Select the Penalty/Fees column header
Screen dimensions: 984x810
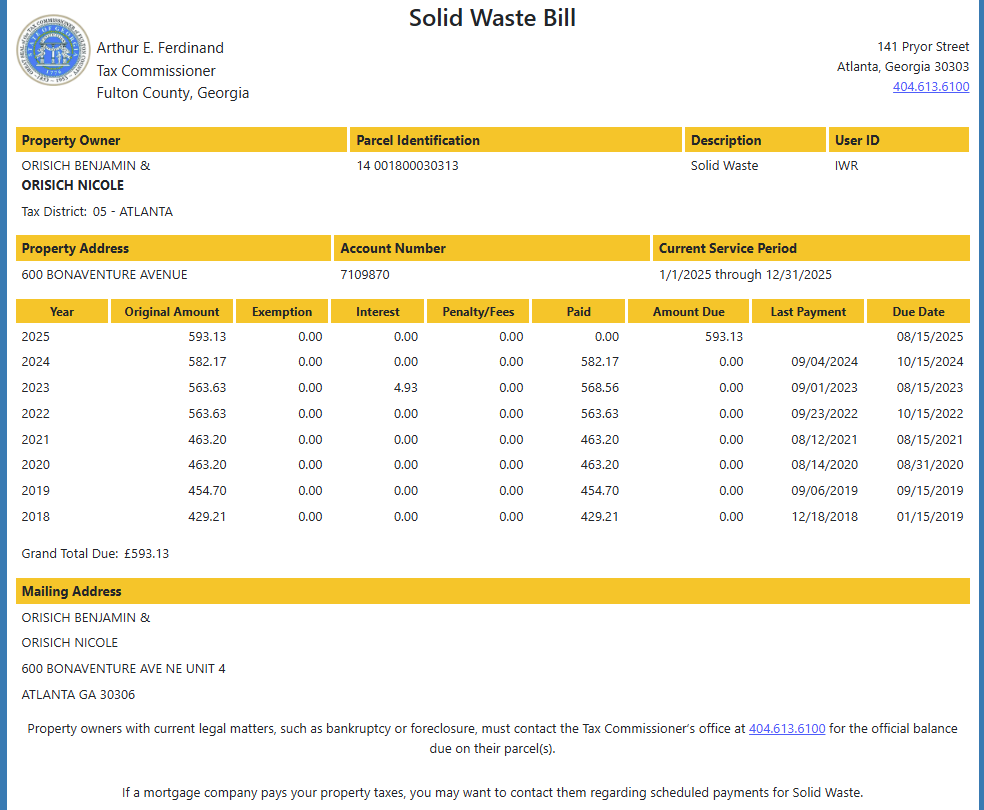click(478, 312)
